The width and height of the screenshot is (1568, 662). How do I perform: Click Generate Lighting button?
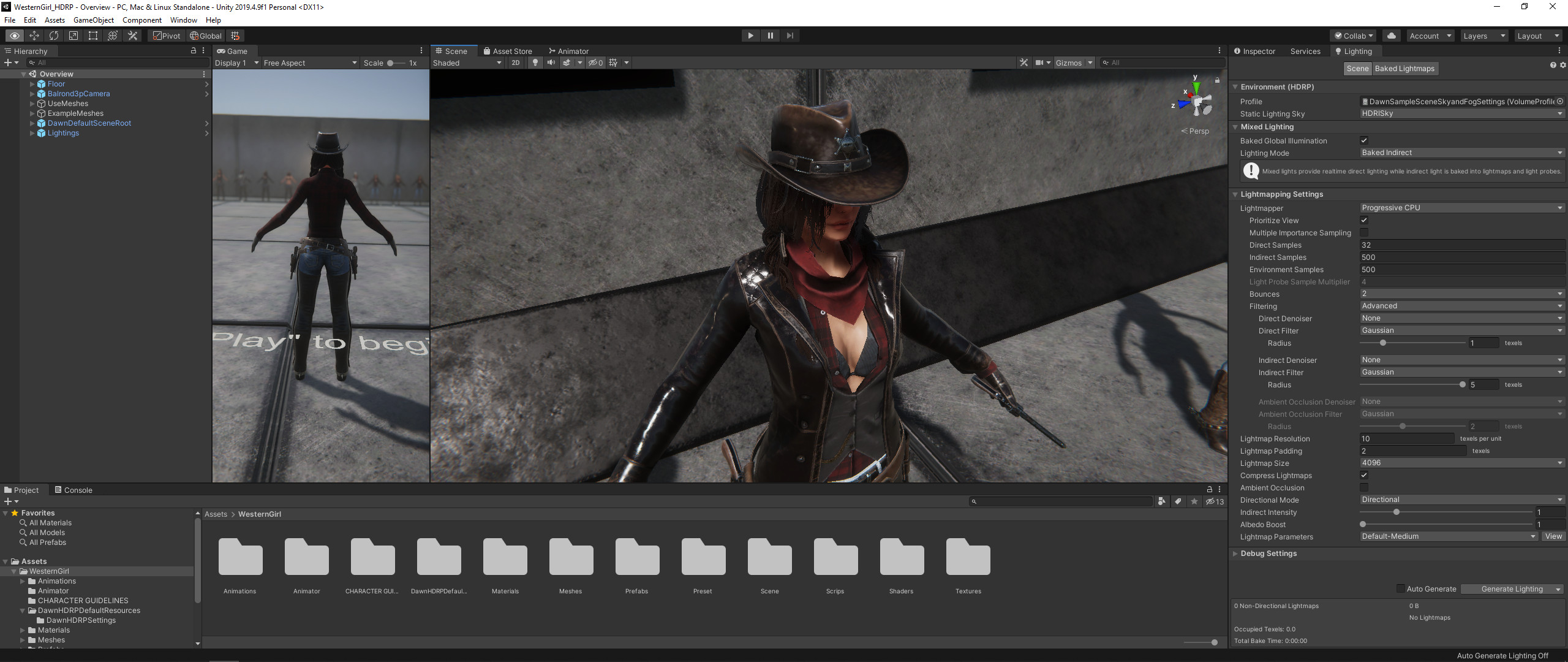click(x=1512, y=588)
